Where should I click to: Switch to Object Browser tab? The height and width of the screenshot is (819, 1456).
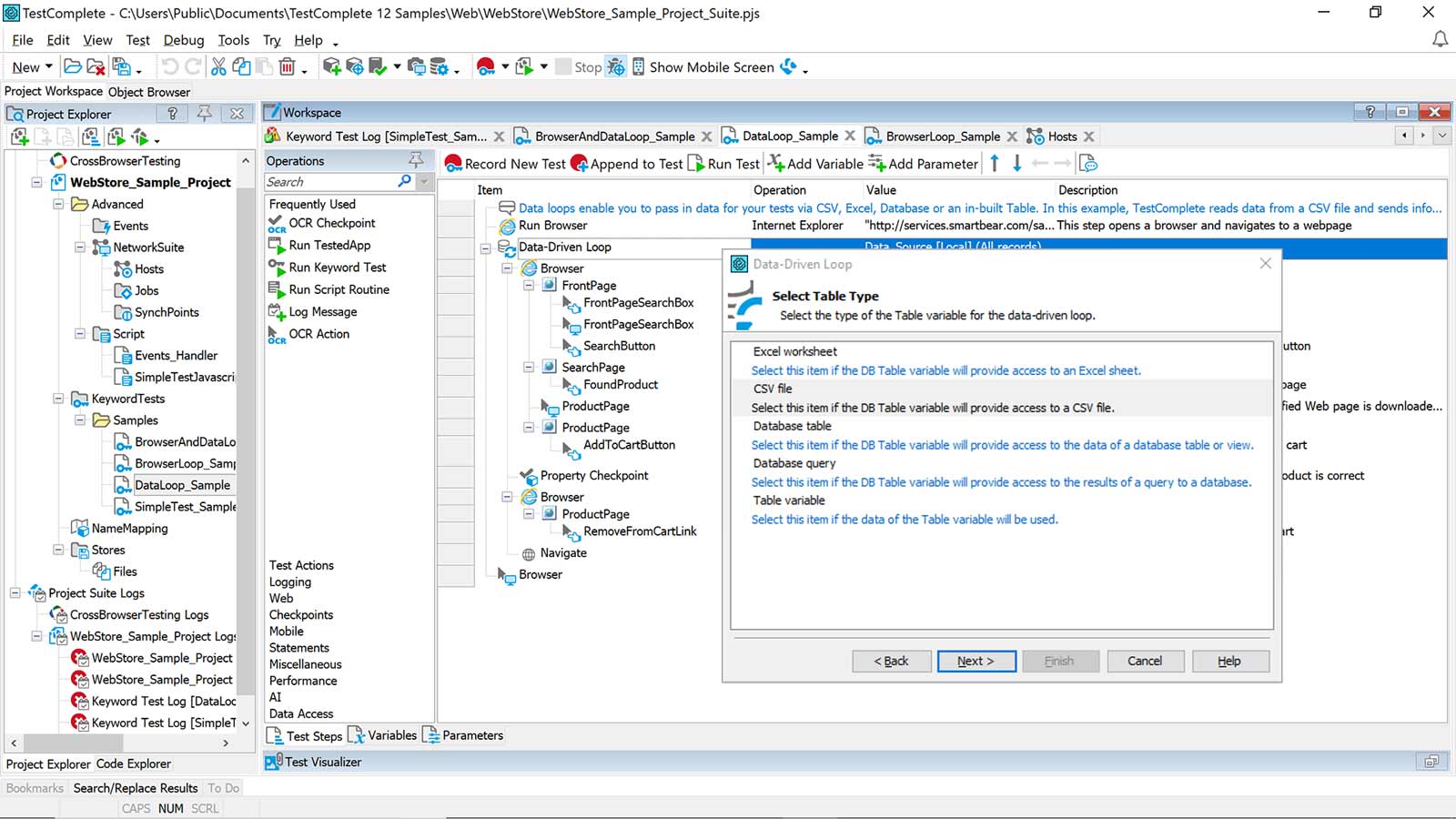[149, 92]
